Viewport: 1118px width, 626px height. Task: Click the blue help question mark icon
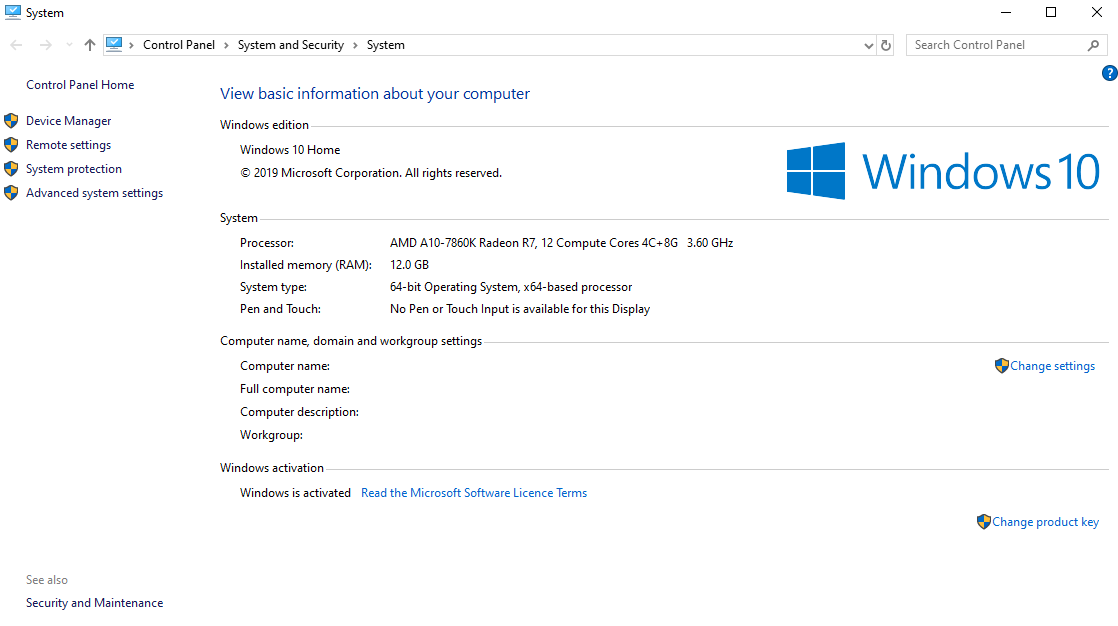tap(1109, 73)
